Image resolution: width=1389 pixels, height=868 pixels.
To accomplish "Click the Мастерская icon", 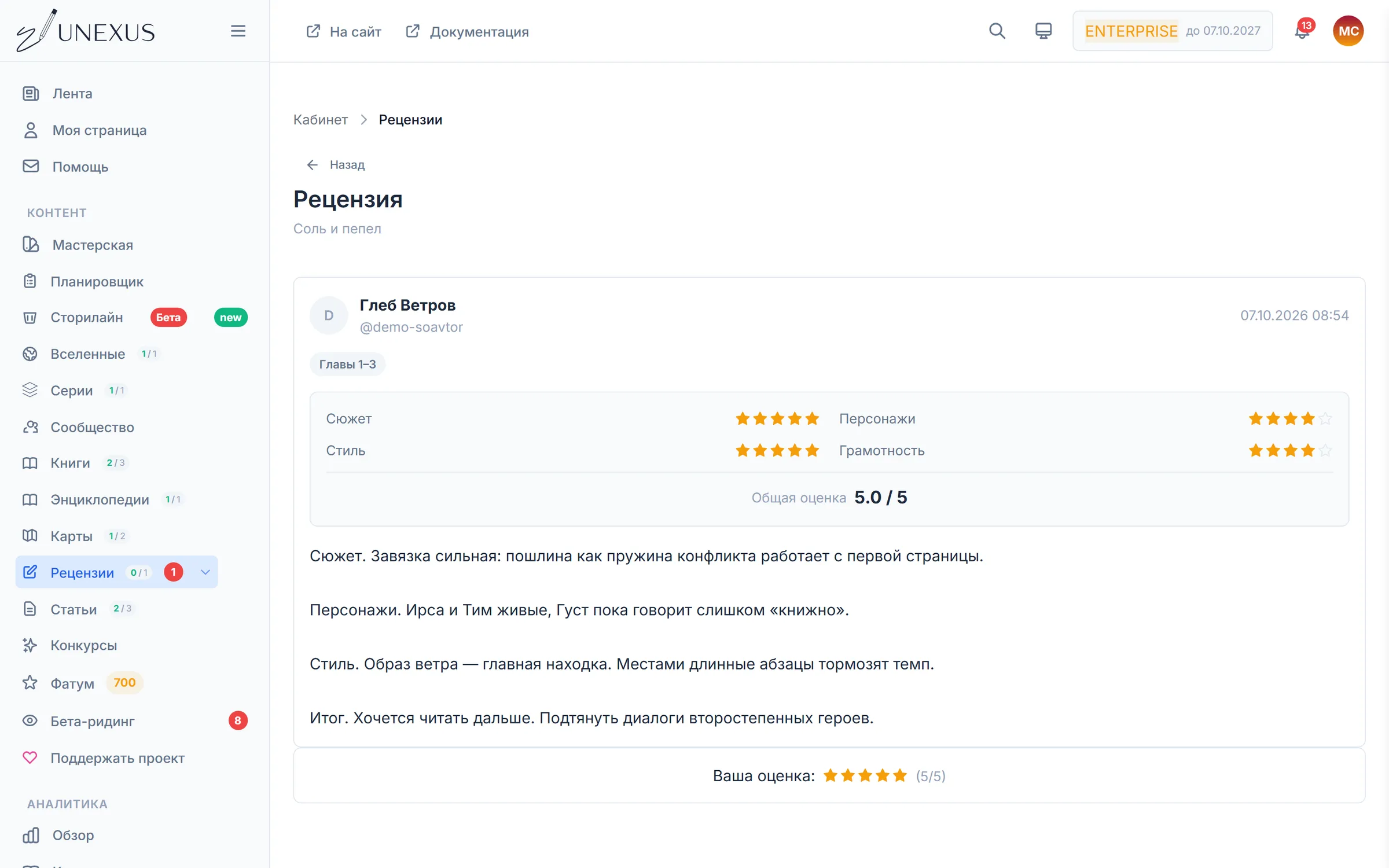I will tap(31, 245).
